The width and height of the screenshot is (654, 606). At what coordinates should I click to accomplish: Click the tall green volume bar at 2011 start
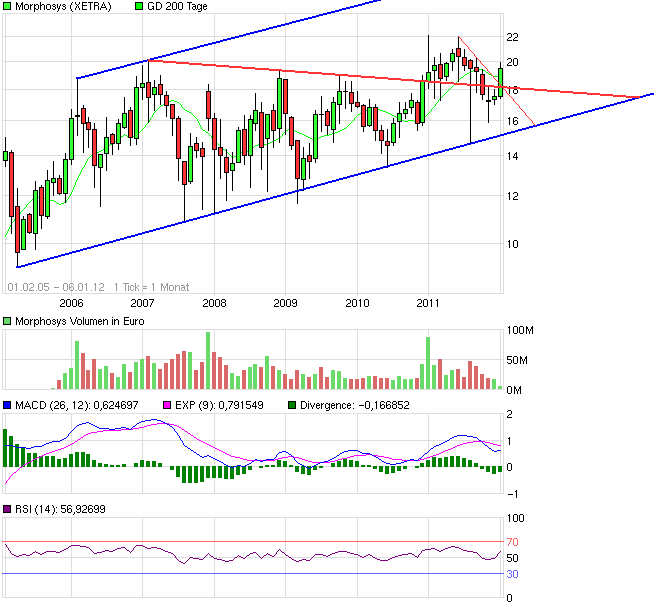428,363
